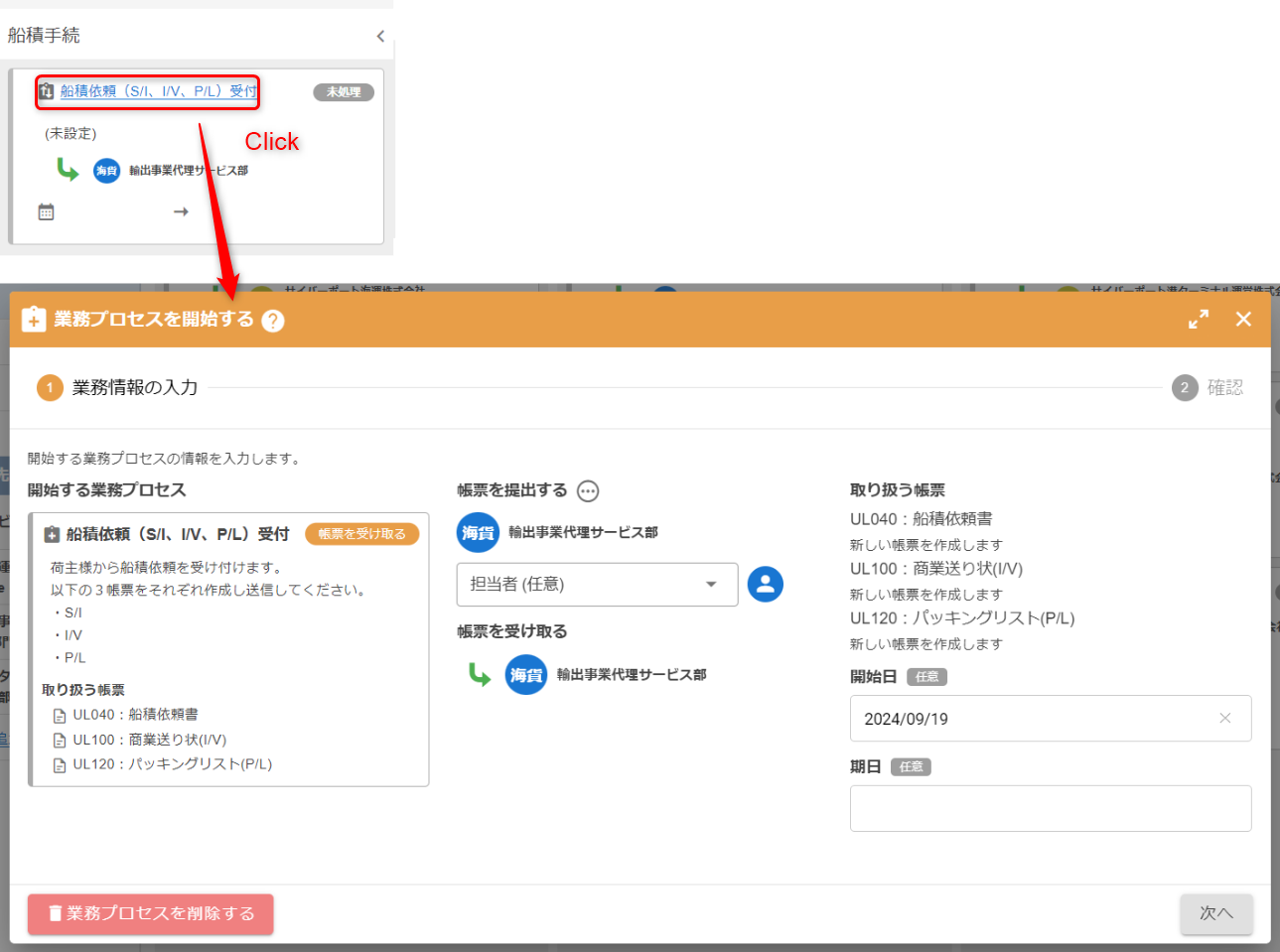Click the person icon beside 担当者 dropdown
Viewport: 1280px width, 952px height.
click(x=765, y=585)
